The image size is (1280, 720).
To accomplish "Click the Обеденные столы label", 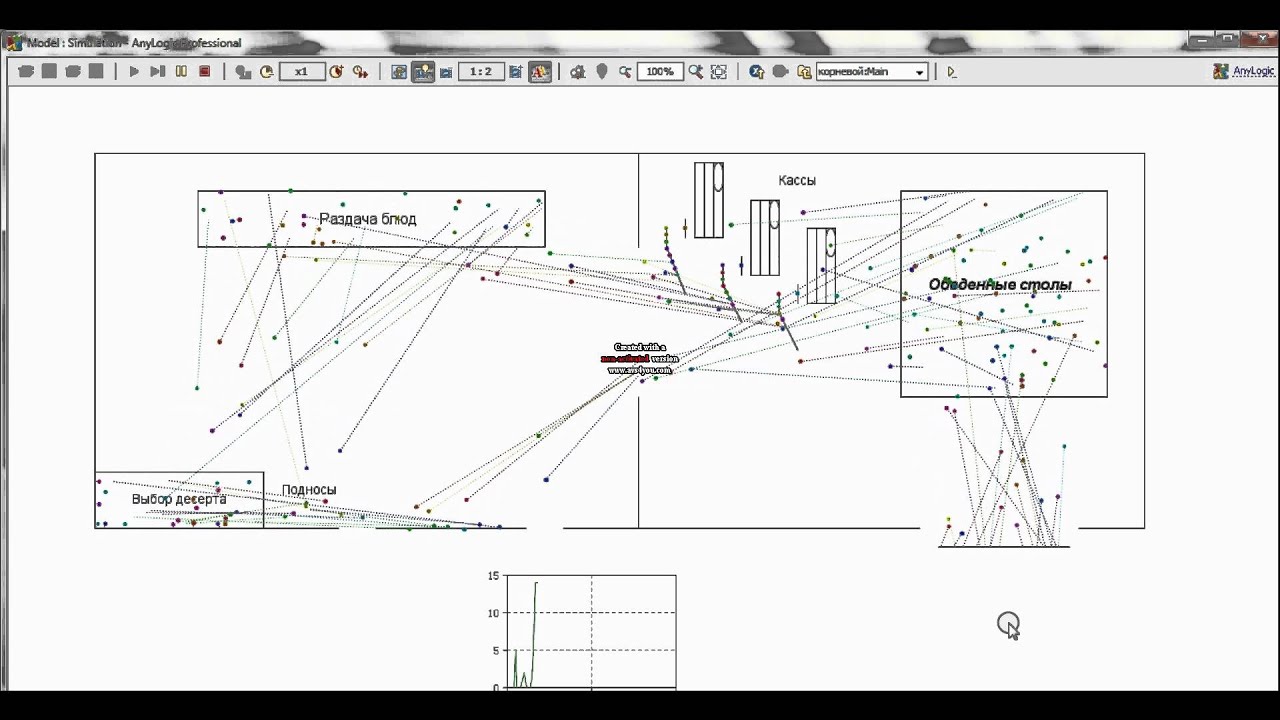I will click(1000, 285).
